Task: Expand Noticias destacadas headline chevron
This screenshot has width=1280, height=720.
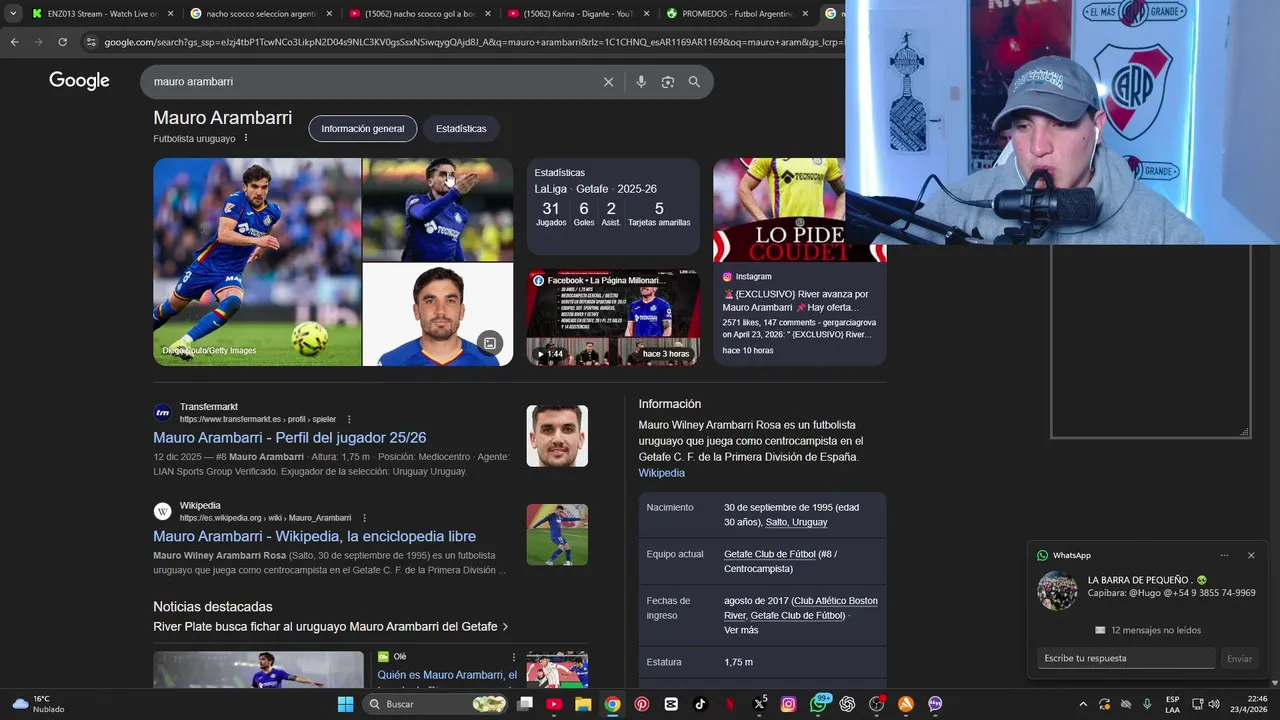Action: pos(505,627)
